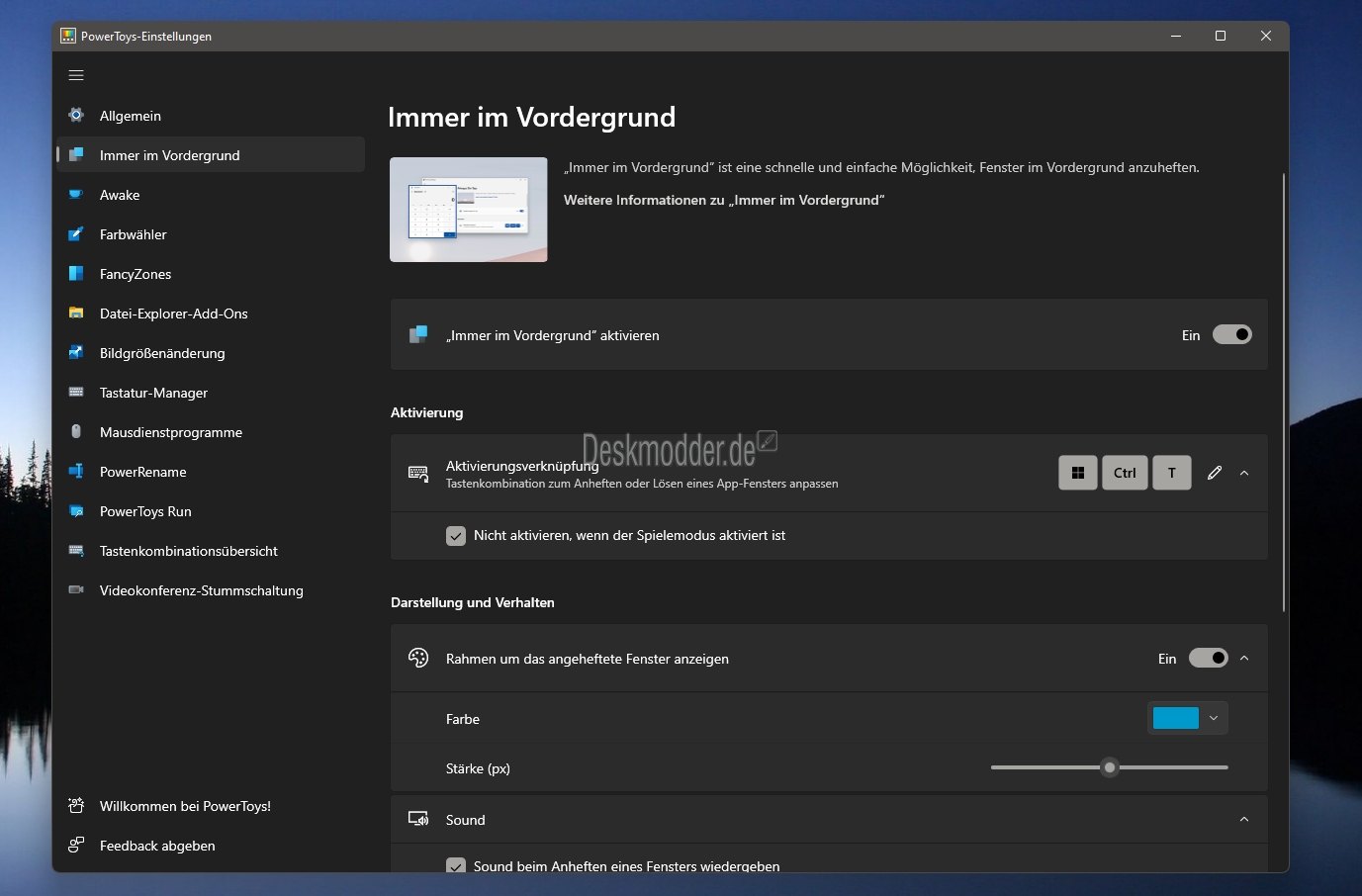Collapse the Sound section chevron

coord(1244,819)
